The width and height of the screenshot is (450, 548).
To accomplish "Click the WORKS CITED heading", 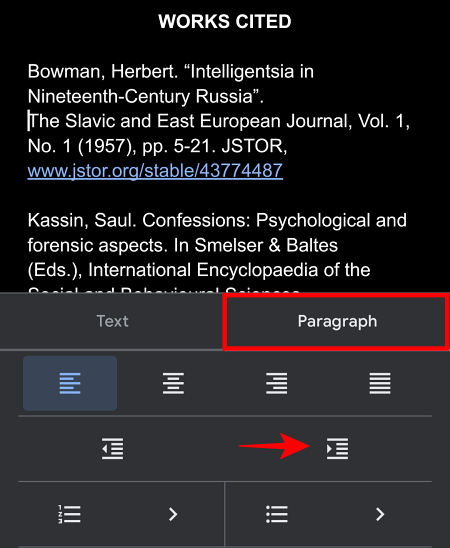I will [225, 21].
